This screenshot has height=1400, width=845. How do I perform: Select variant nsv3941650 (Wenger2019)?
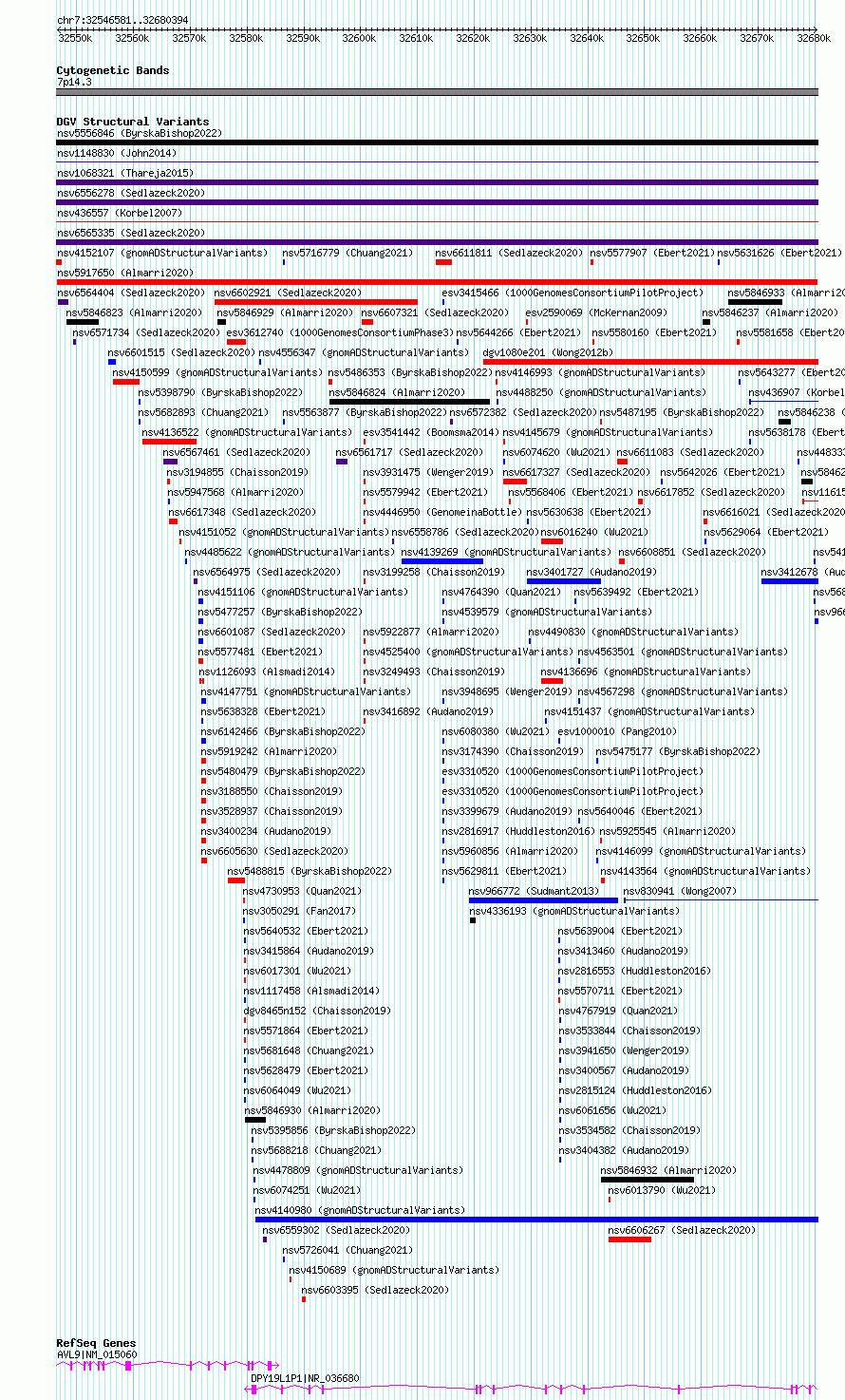point(624,1050)
